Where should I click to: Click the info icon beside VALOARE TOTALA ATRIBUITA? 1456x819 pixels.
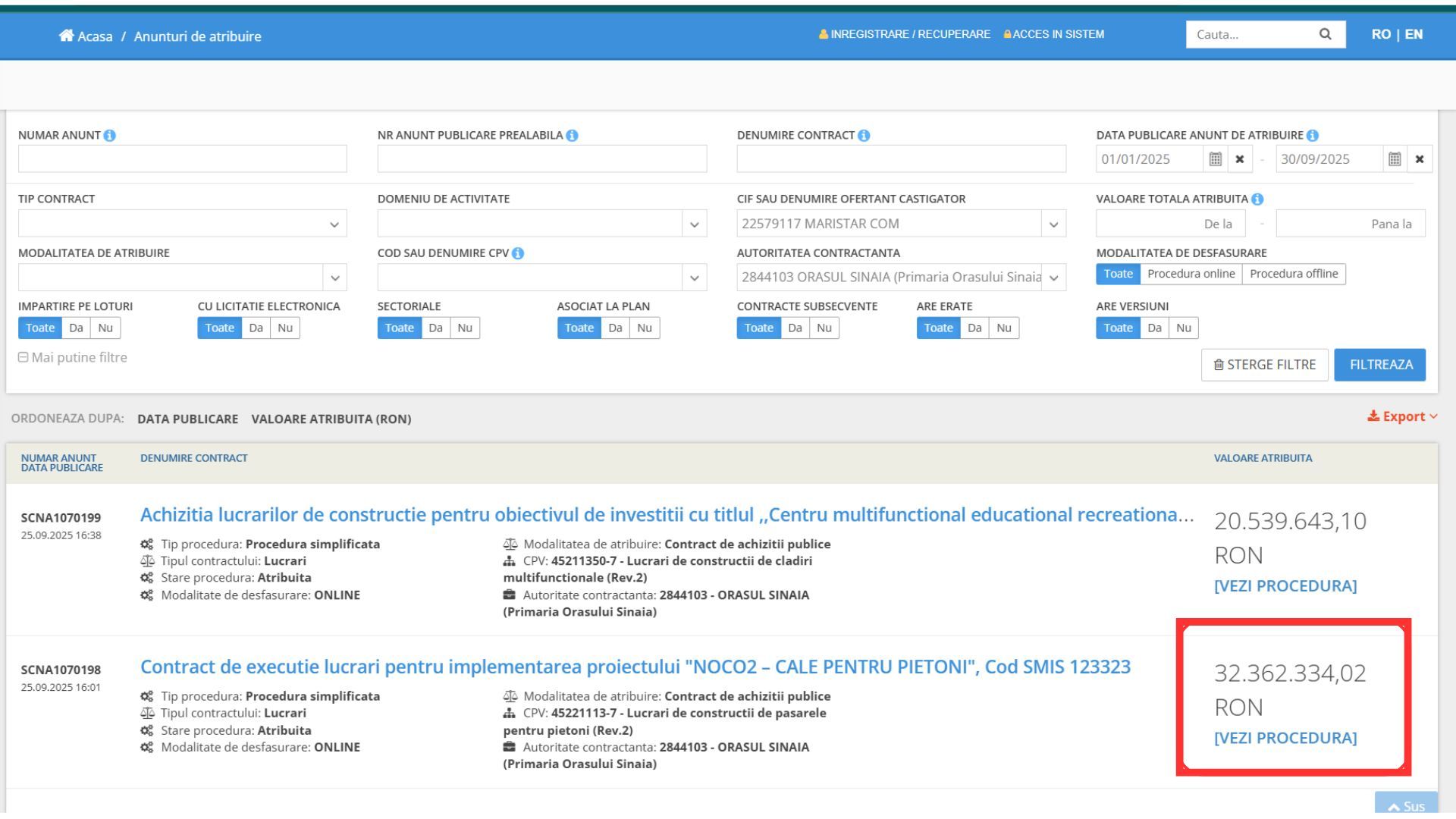pyautogui.click(x=1257, y=199)
